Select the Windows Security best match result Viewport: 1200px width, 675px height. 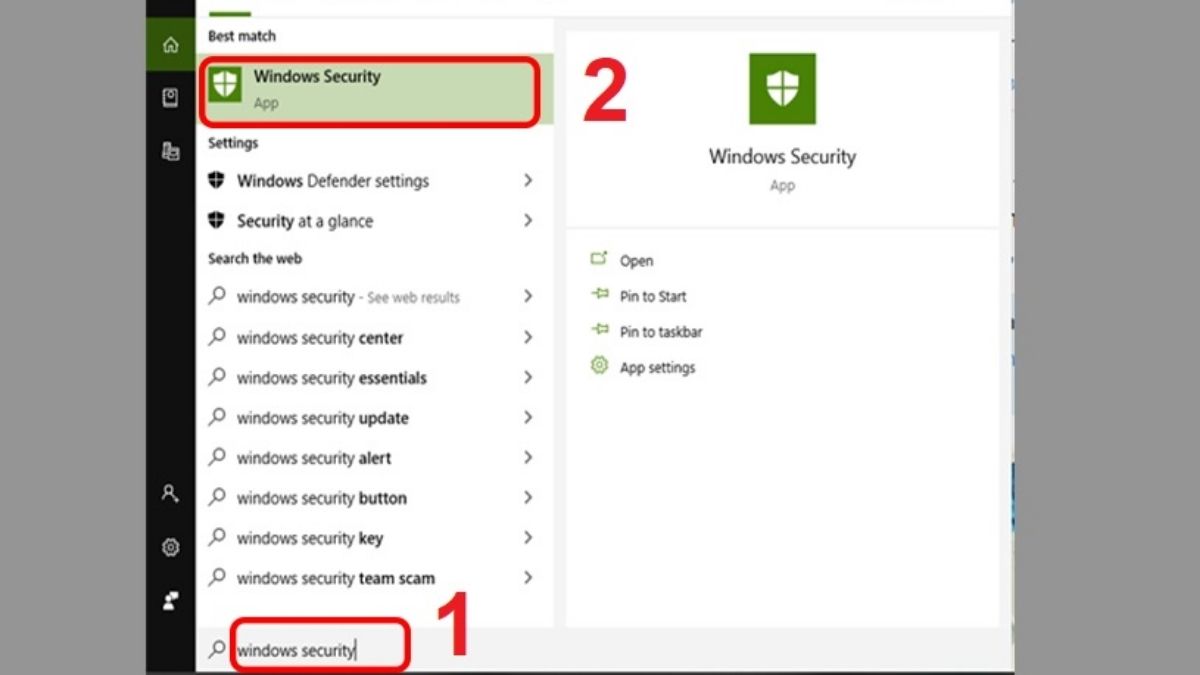point(370,89)
